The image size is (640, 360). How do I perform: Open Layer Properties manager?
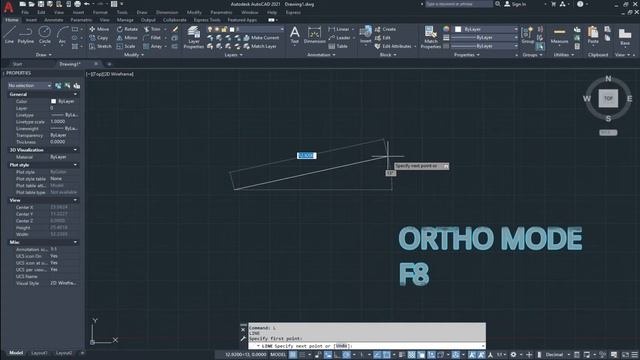pos(193,38)
